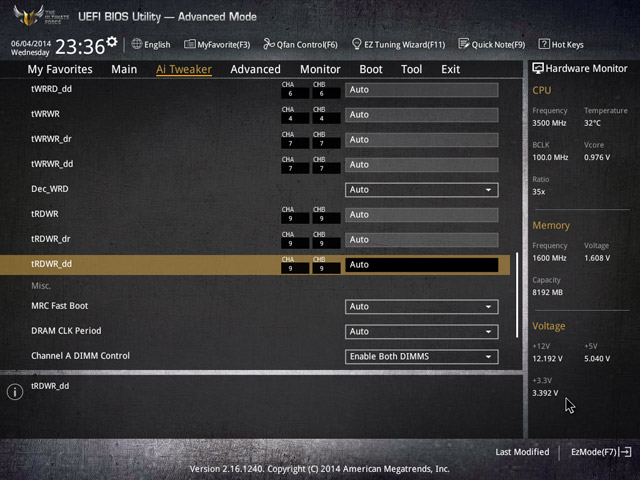This screenshot has width=640, height=480.
Task: Click Vcore 0.976 V value
Action: point(597,157)
